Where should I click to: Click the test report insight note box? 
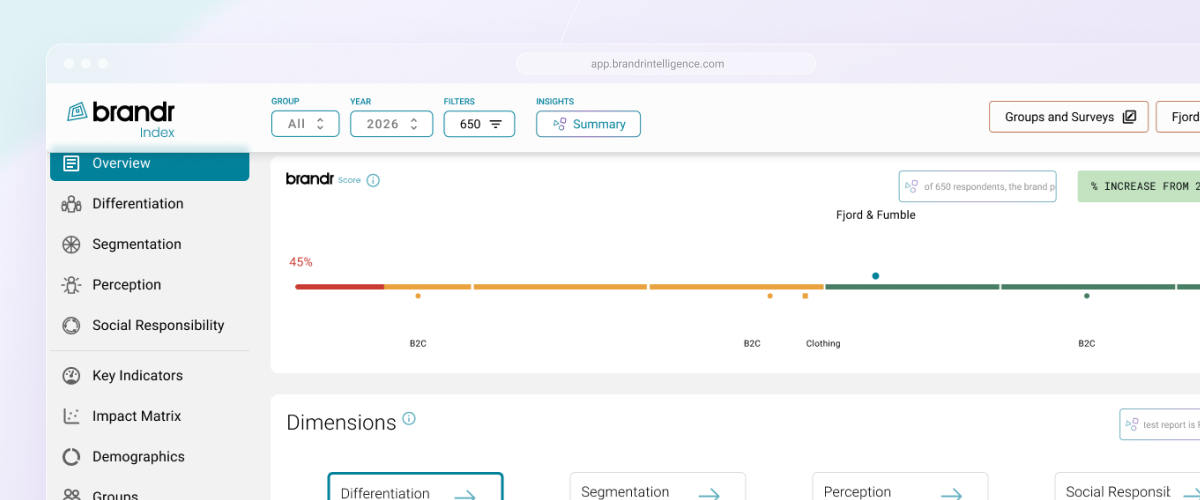tap(1159, 424)
